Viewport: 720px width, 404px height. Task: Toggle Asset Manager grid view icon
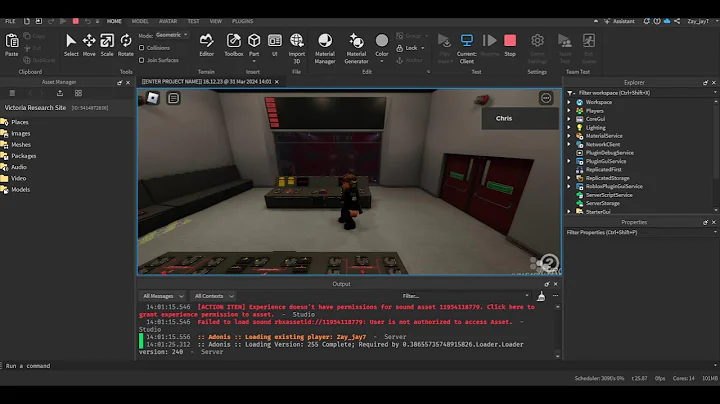[79, 93]
